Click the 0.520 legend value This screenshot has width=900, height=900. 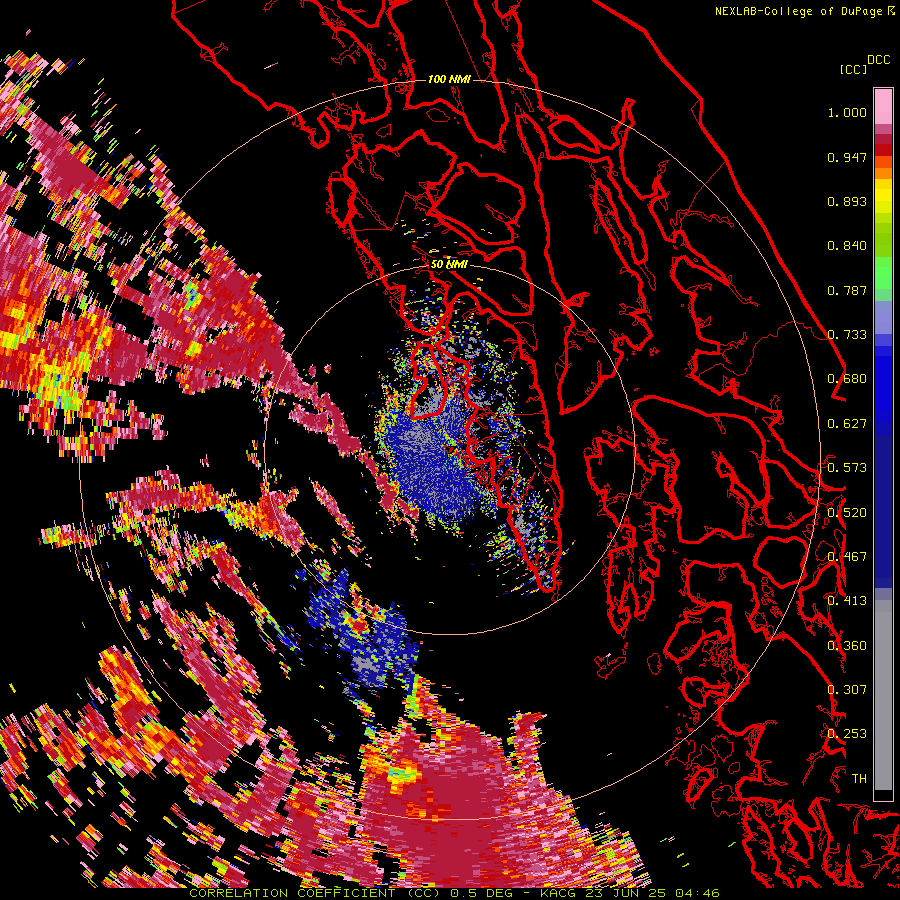[847, 513]
